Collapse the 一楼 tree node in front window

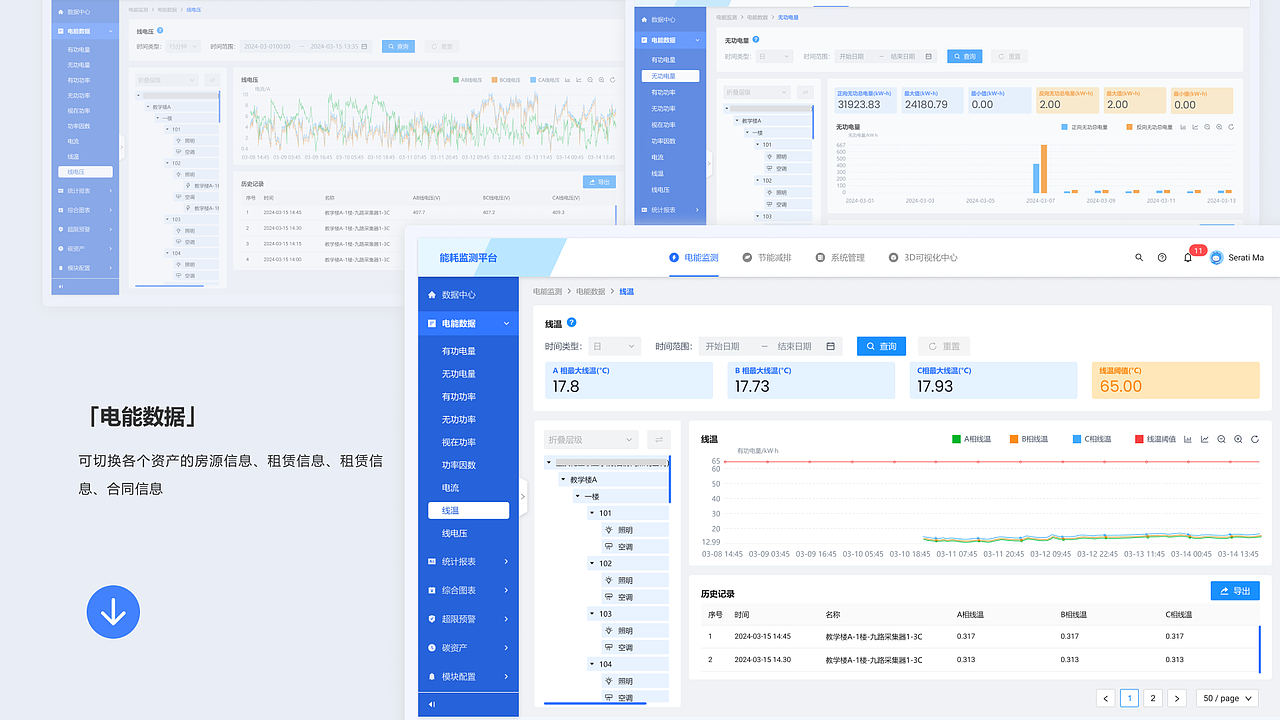pos(577,497)
